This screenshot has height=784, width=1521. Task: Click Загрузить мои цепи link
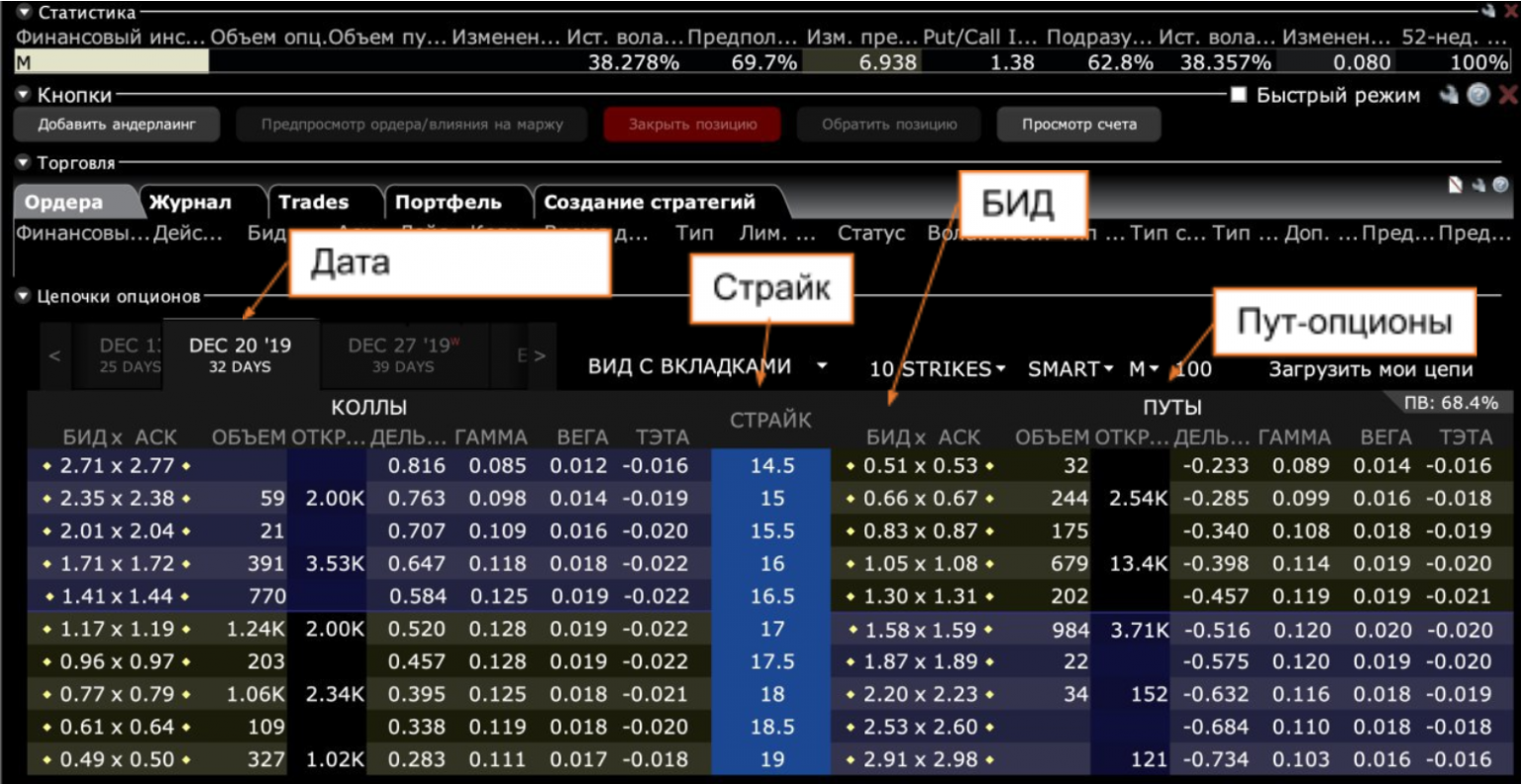click(x=1370, y=370)
